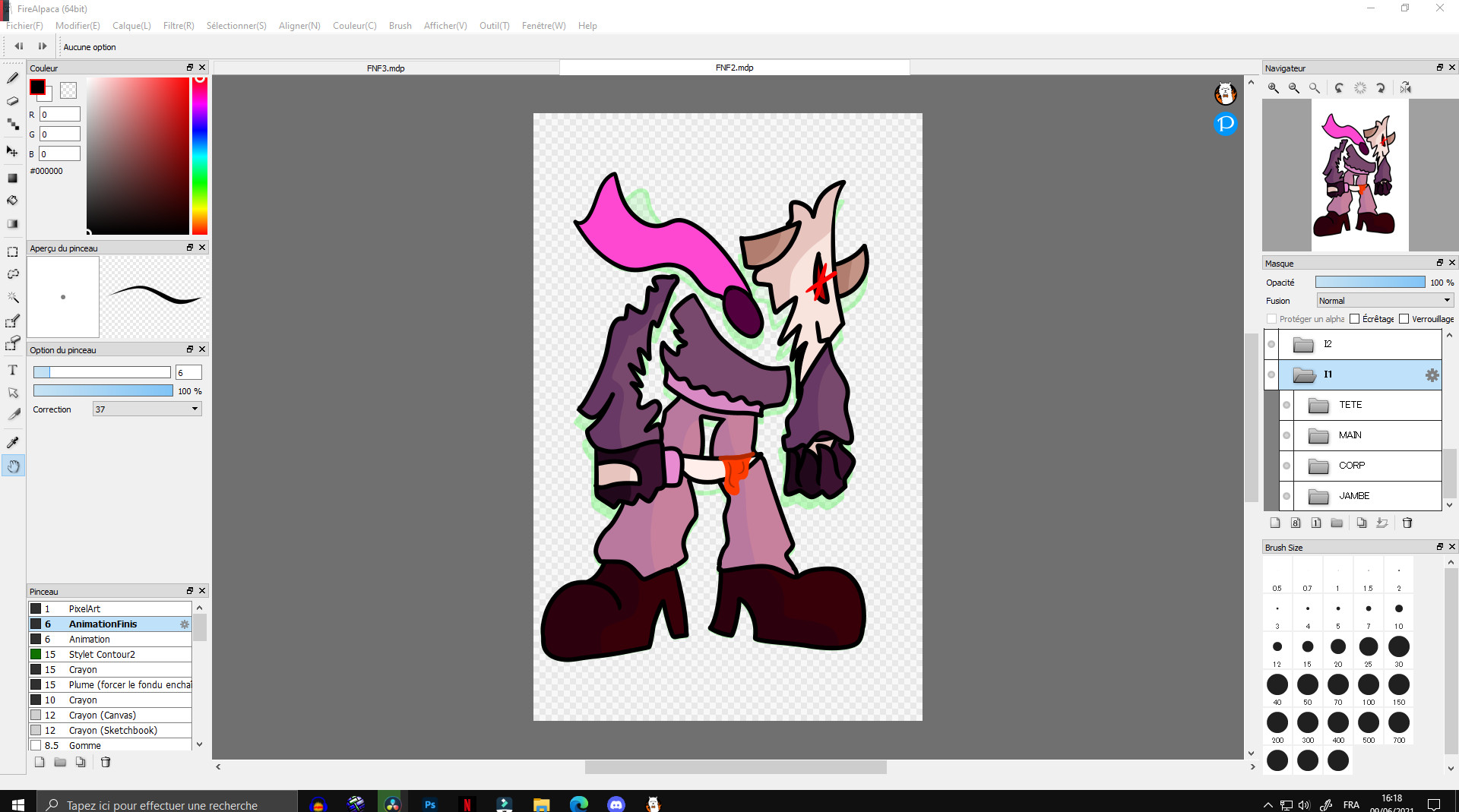Select the Eraser tool in left toolbar
Image resolution: width=1459 pixels, height=812 pixels.
(x=13, y=101)
